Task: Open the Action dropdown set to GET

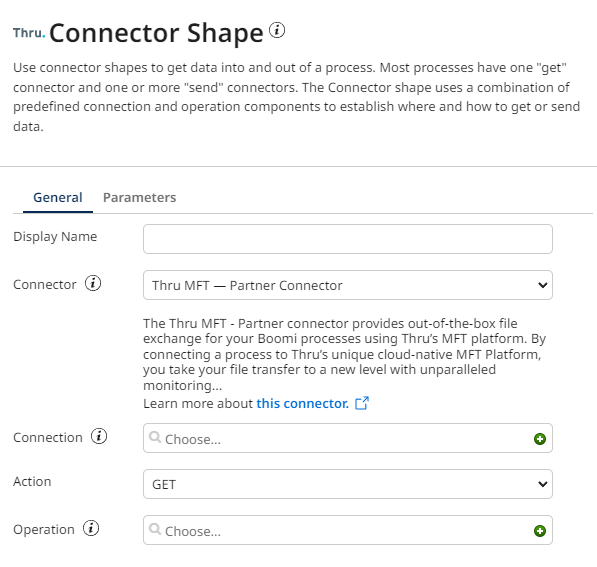Action: coord(348,484)
